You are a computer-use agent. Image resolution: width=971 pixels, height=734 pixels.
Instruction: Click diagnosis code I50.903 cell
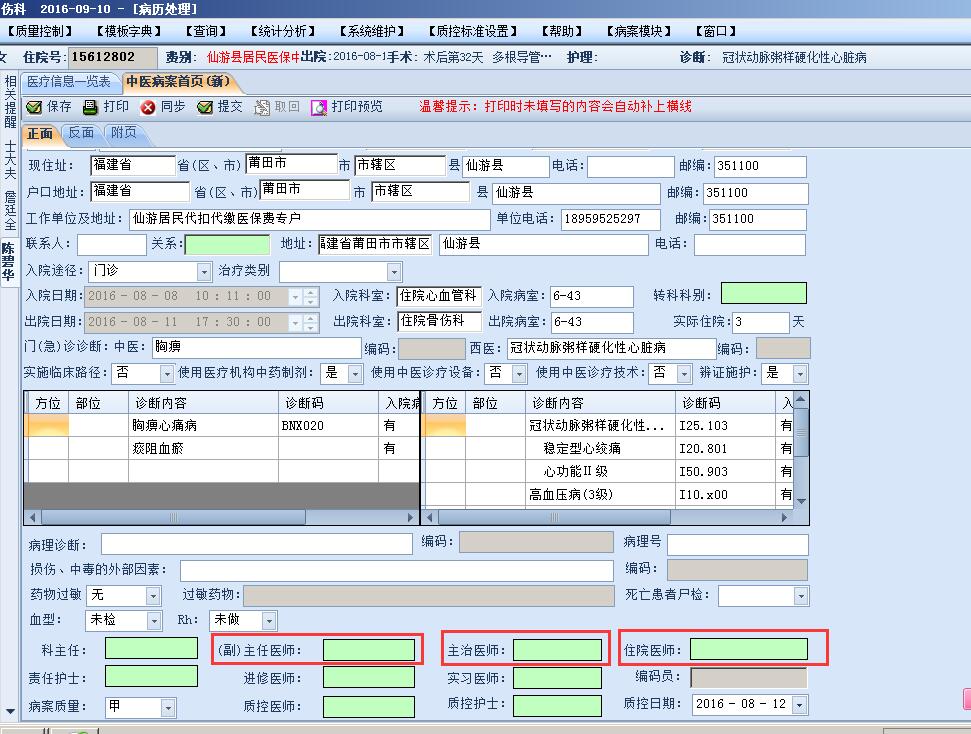(725, 471)
